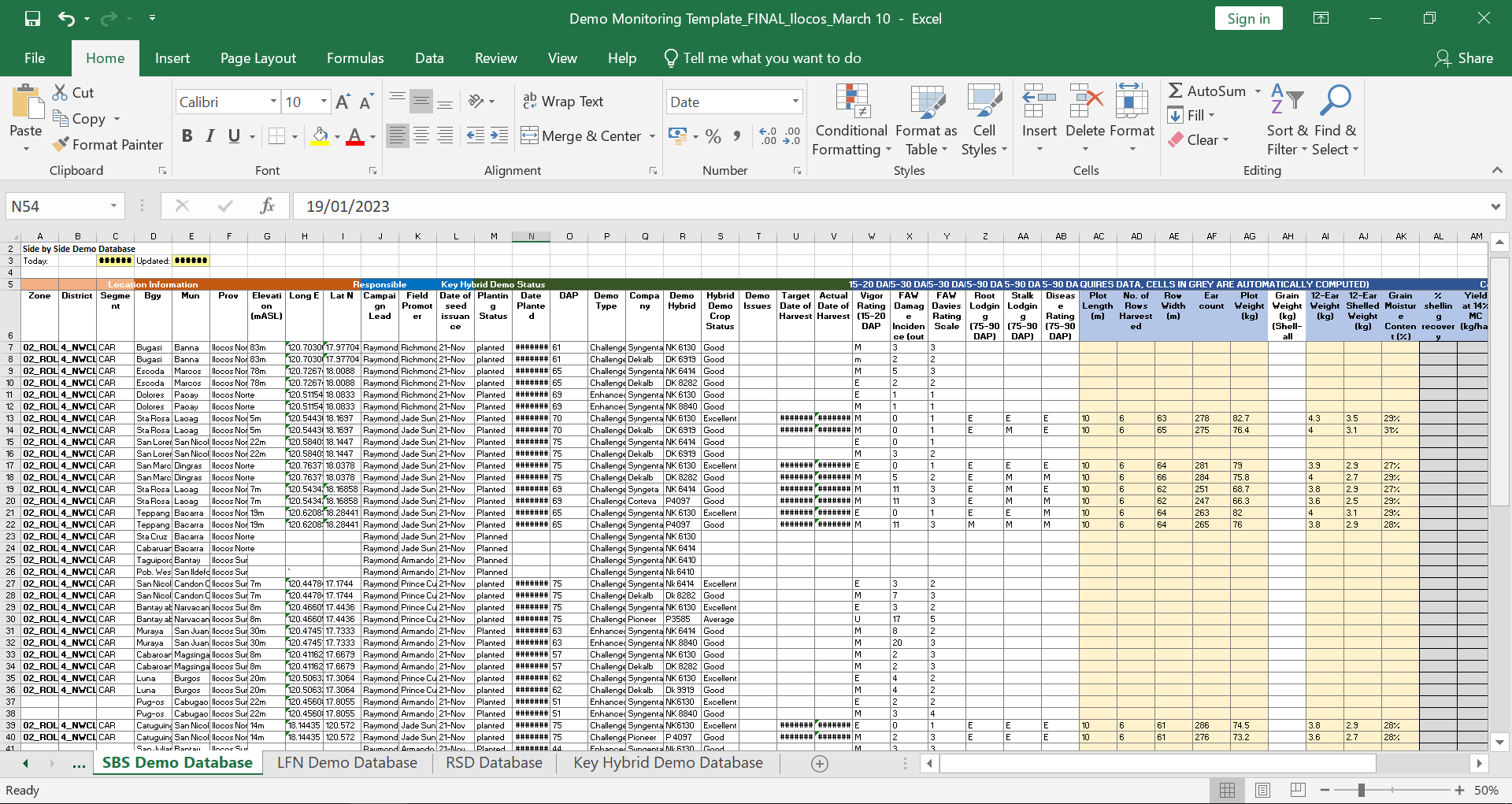Open Format as Table gallery
The width and height of the screenshot is (1512, 804).
pyautogui.click(x=926, y=120)
